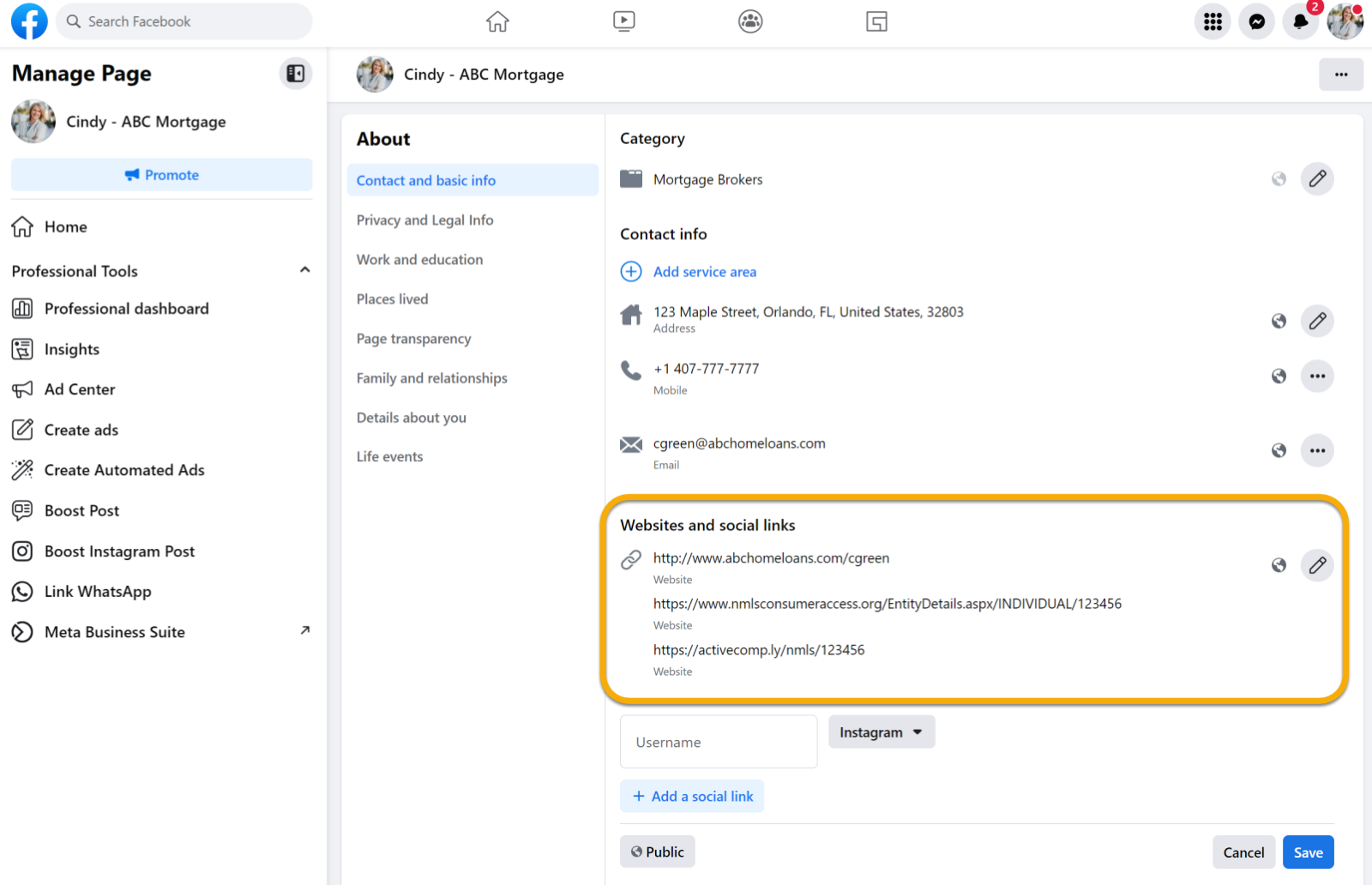Click the Search Facebook field

184,21
